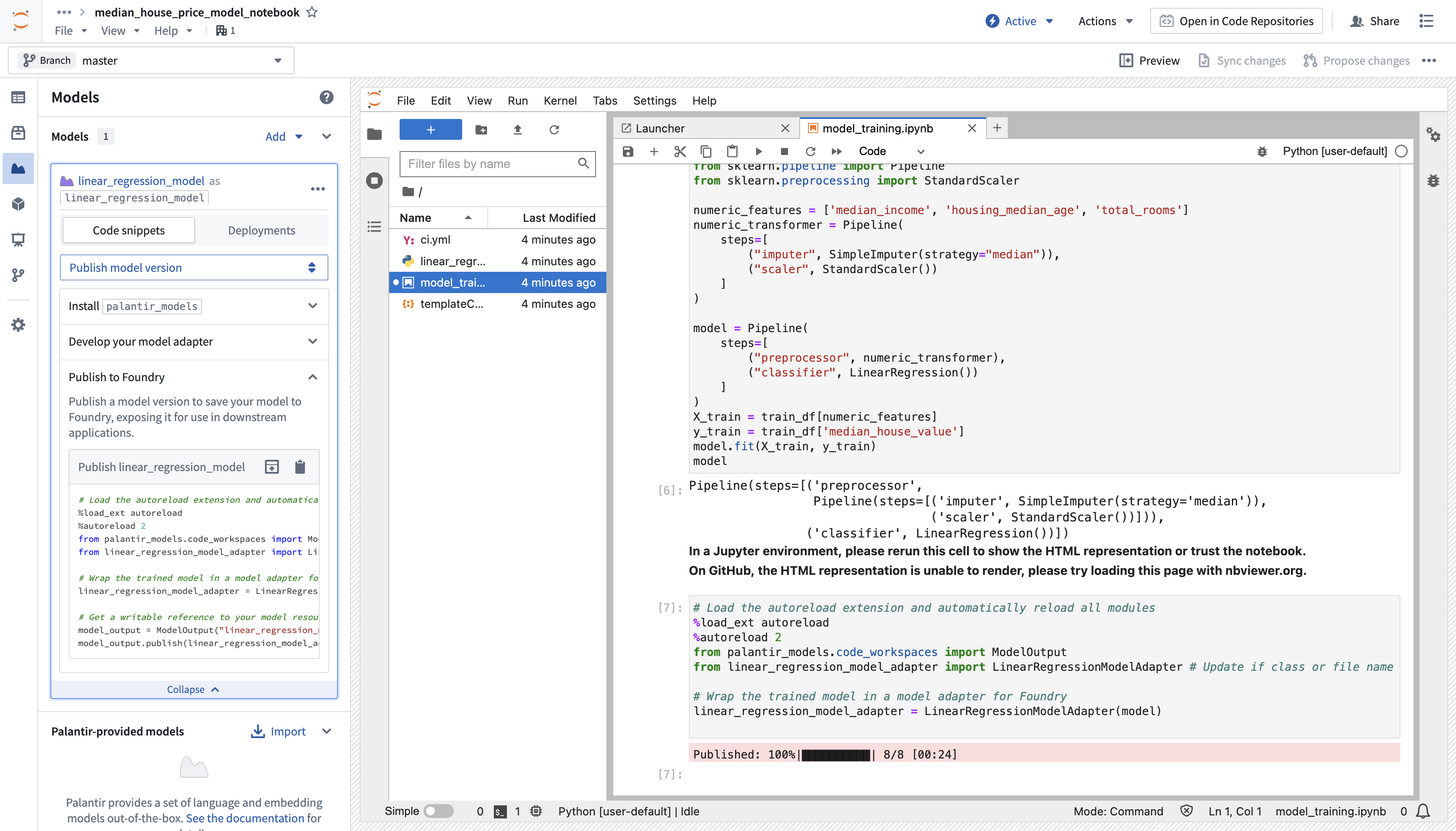The image size is (1456, 831).
Task: Restart the kernel
Action: [x=810, y=151]
